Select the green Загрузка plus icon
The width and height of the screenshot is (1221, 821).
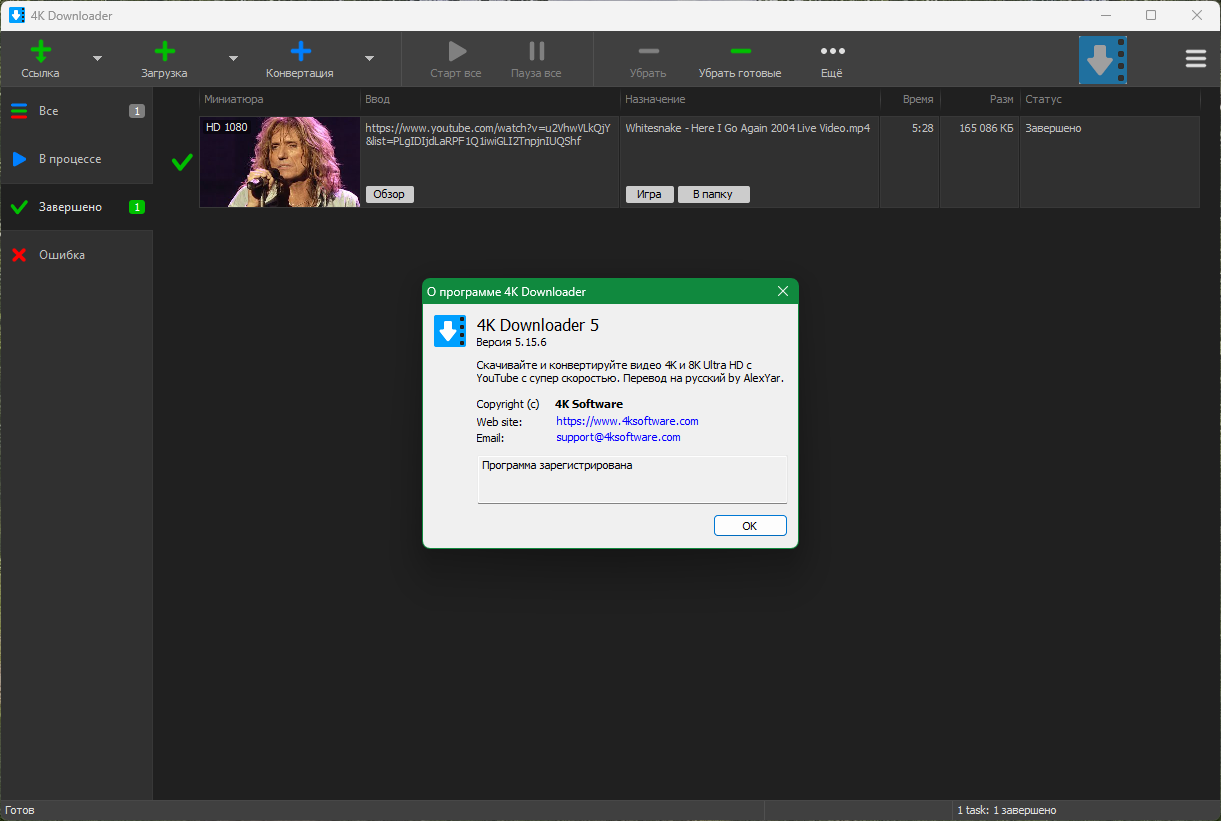pyautogui.click(x=164, y=49)
